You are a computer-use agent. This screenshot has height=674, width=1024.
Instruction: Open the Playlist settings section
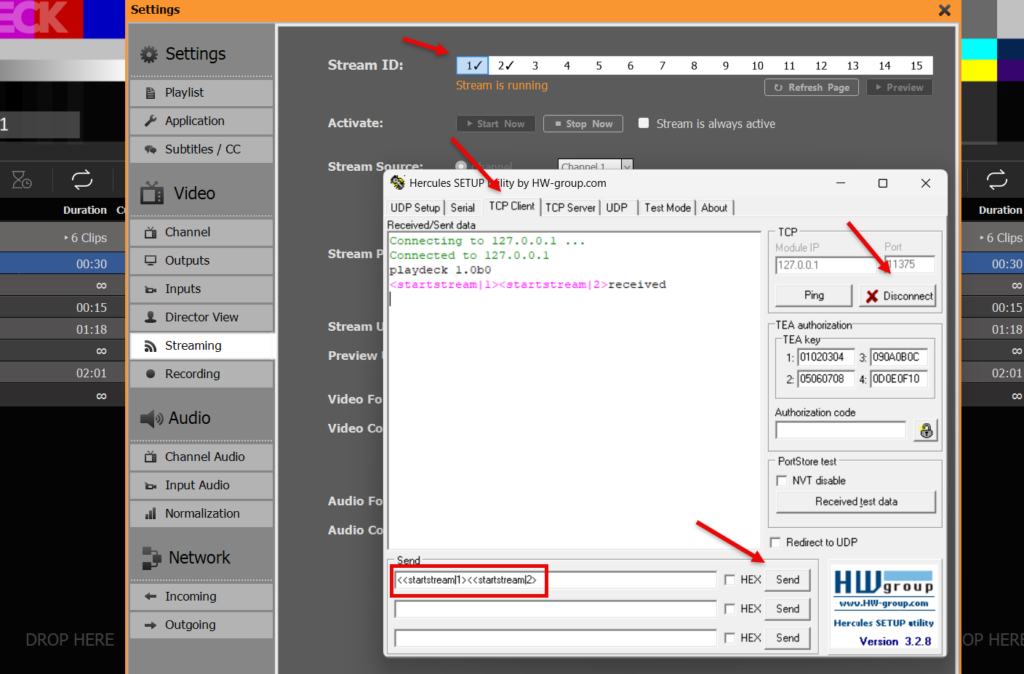click(x=201, y=92)
